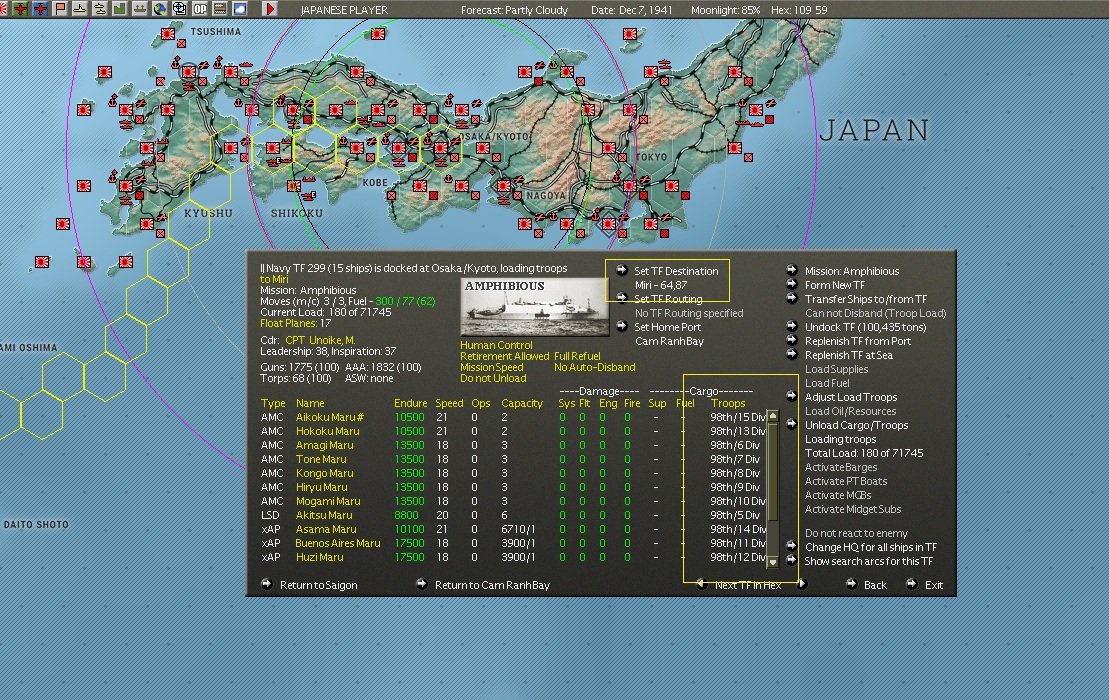
Task: Click Form New TF
Action: tap(835, 285)
